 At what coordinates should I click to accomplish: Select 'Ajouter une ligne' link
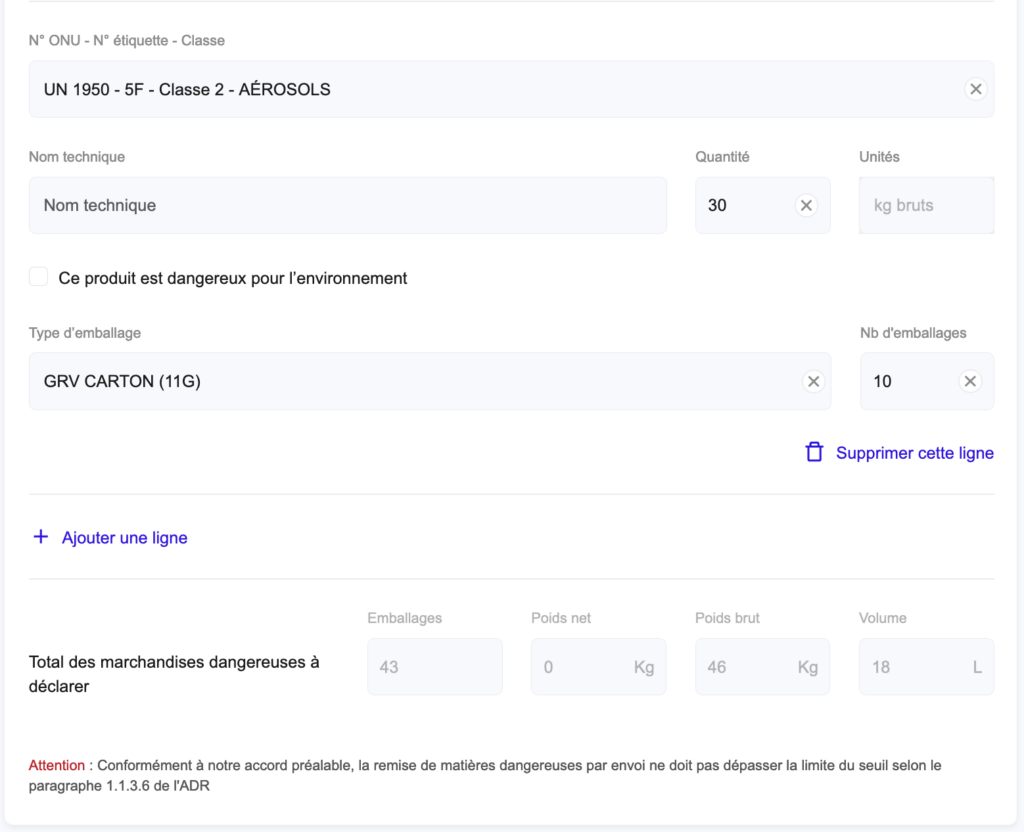[x=124, y=538]
